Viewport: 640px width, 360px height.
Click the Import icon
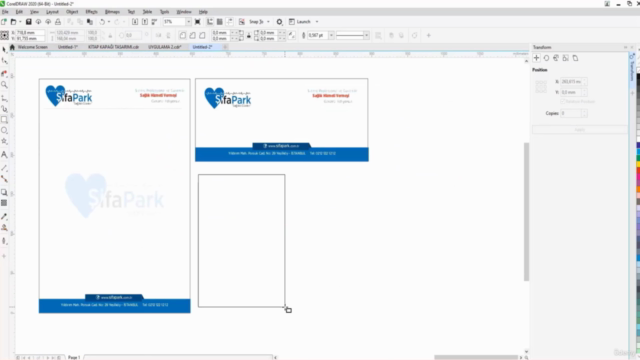coord(135,22)
